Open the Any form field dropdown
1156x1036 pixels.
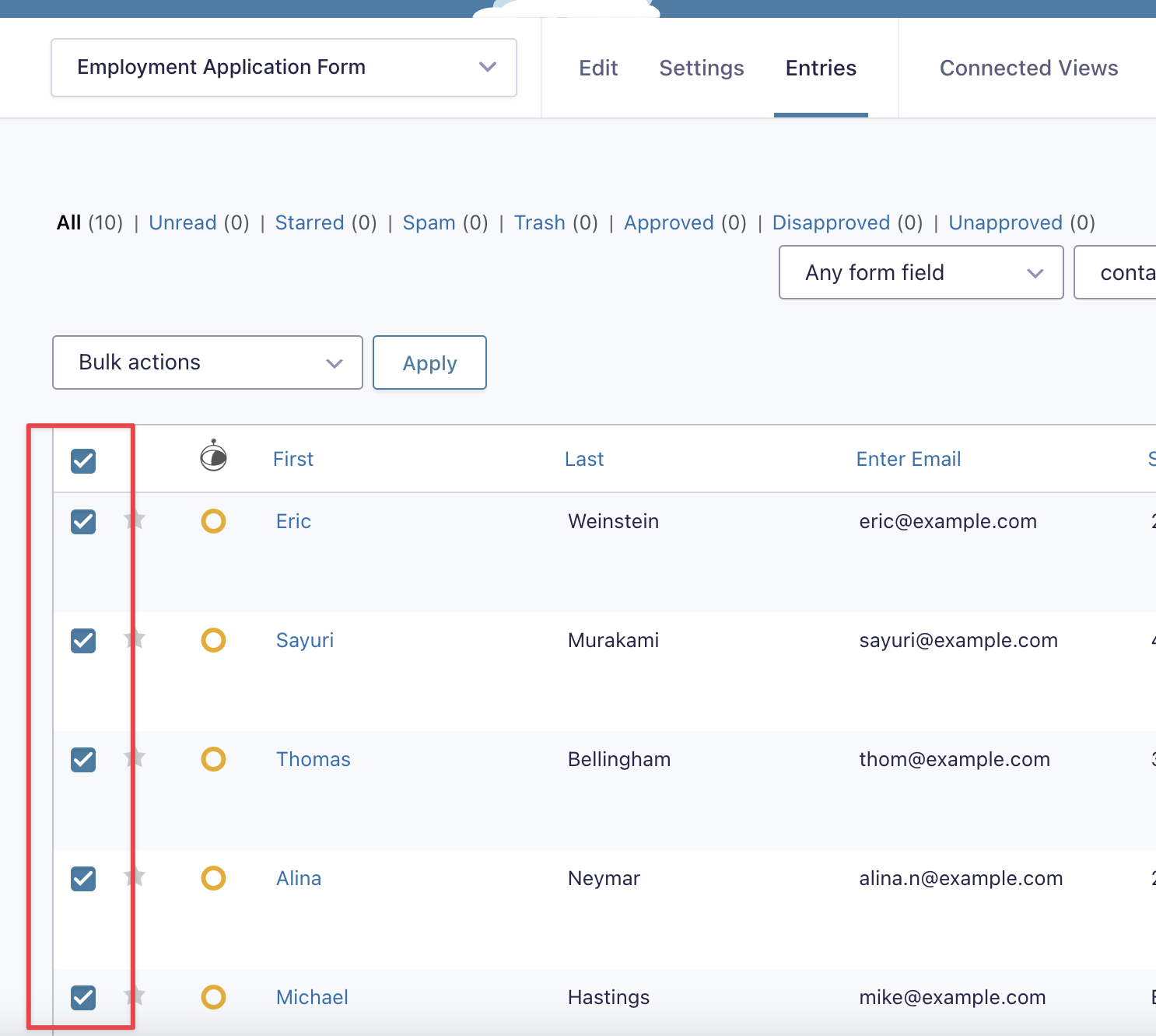click(921, 272)
